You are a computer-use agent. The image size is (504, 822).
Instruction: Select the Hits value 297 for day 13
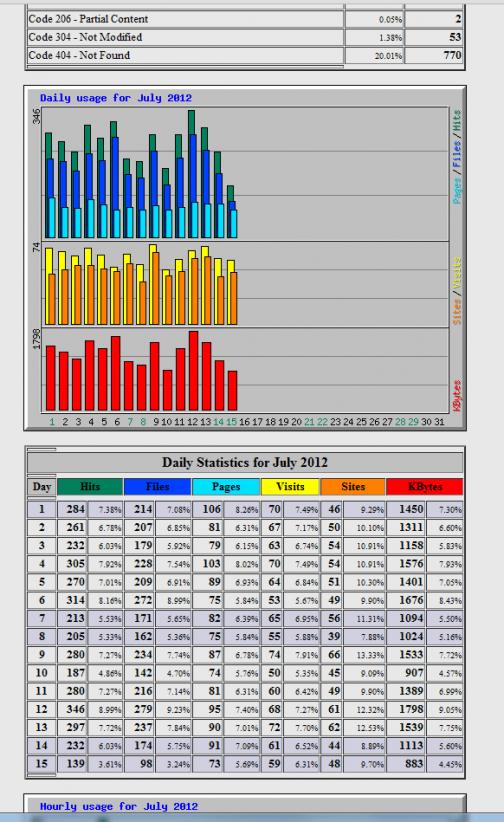pos(76,727)
